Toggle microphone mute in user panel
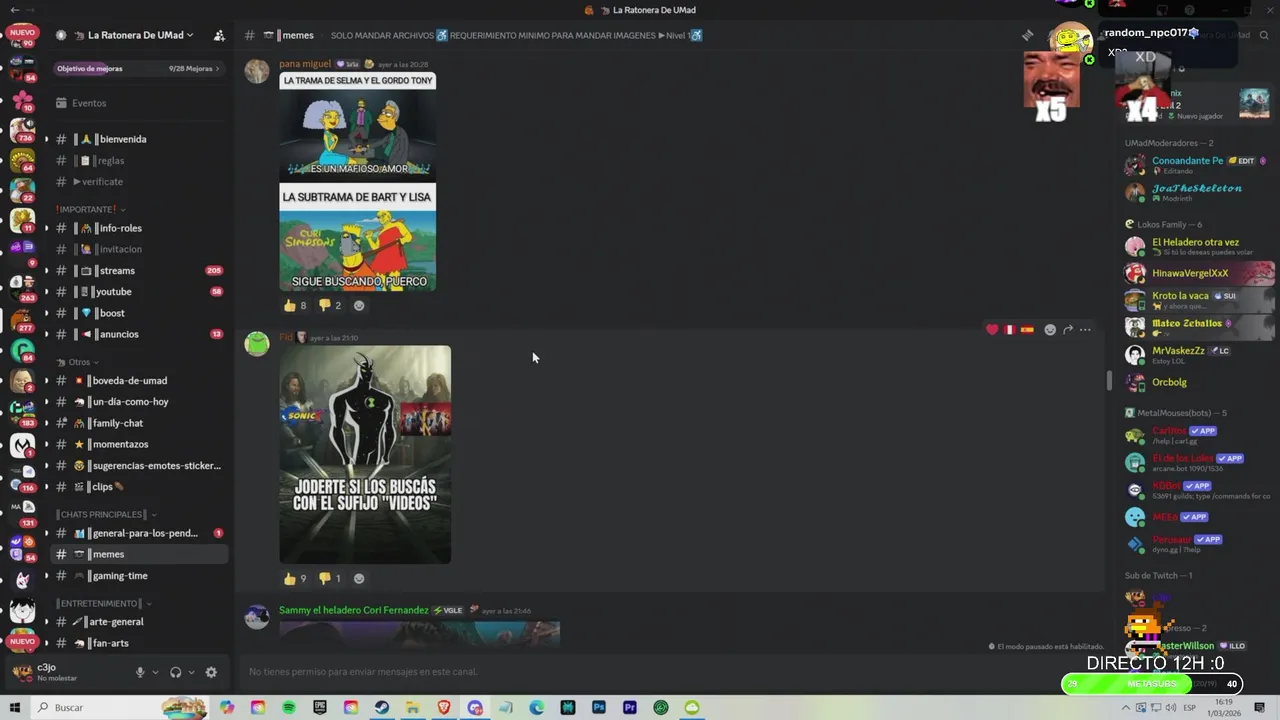 (141, 672)
